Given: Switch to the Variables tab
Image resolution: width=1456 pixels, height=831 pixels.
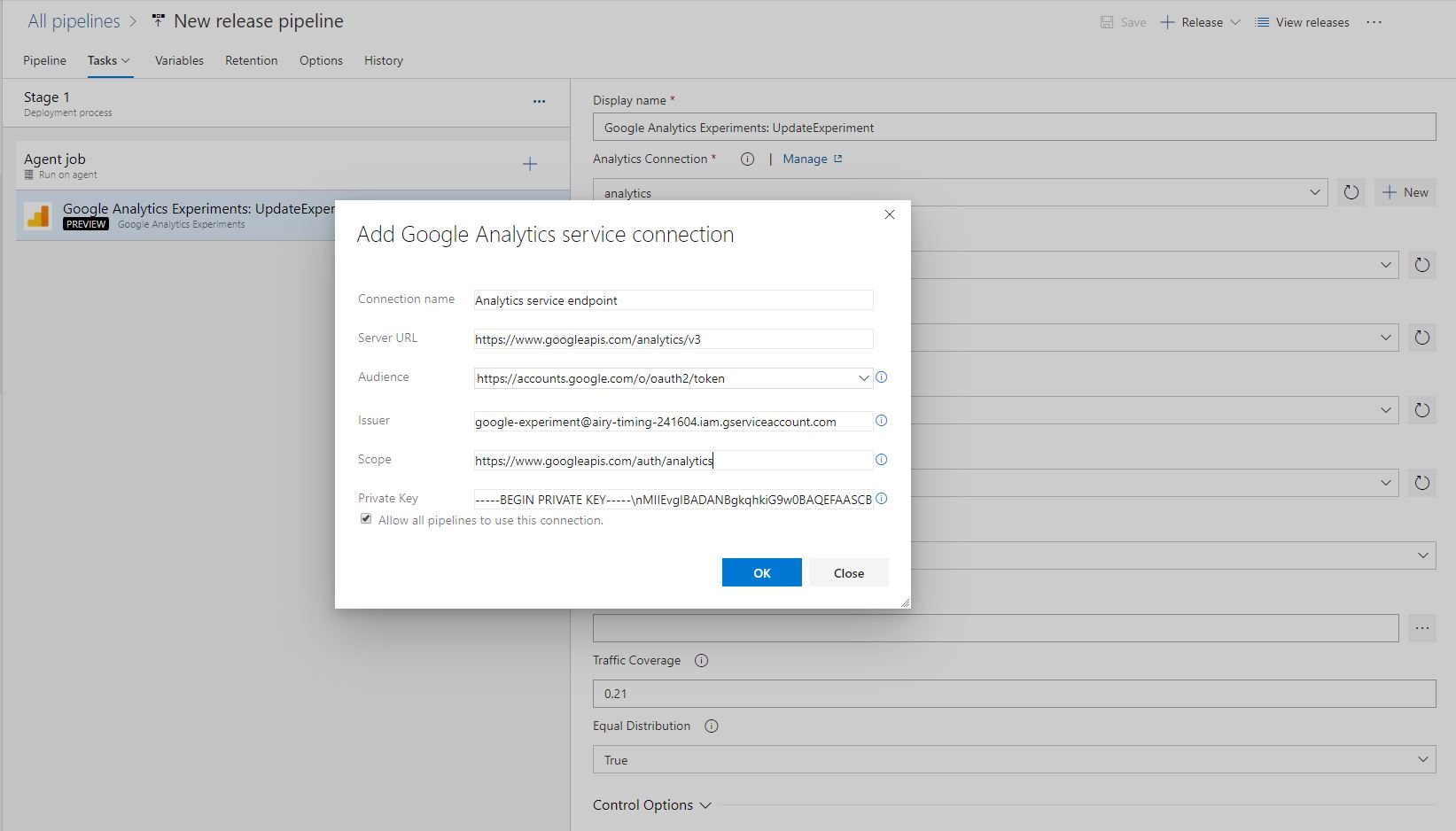Looking at the screenshot, I should pos(179,60).
